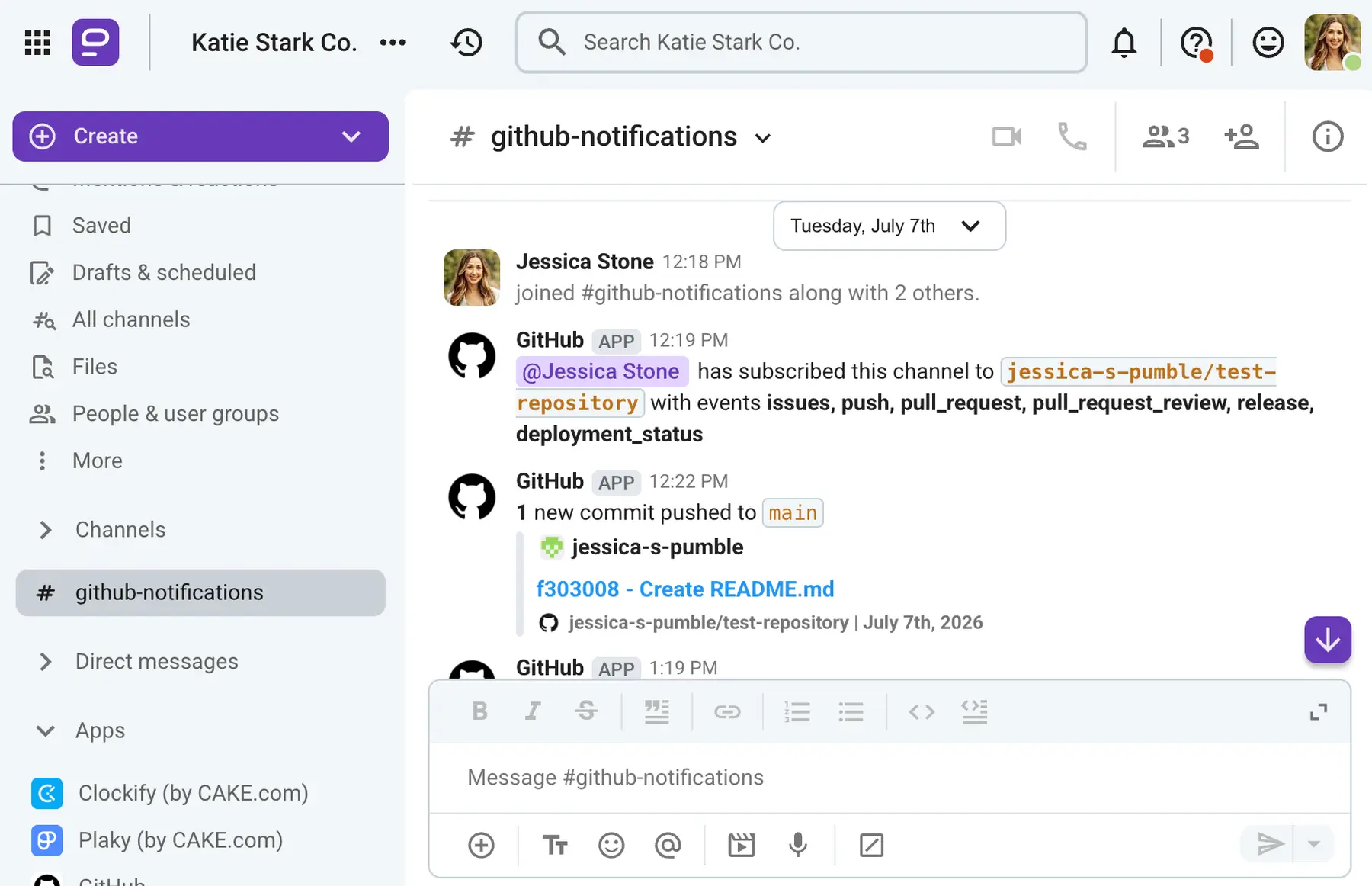The height and width of the screenshot is (886, 1372).
Task: Open f303008 Create README.md commit link
Action: [x=684, y=589]
